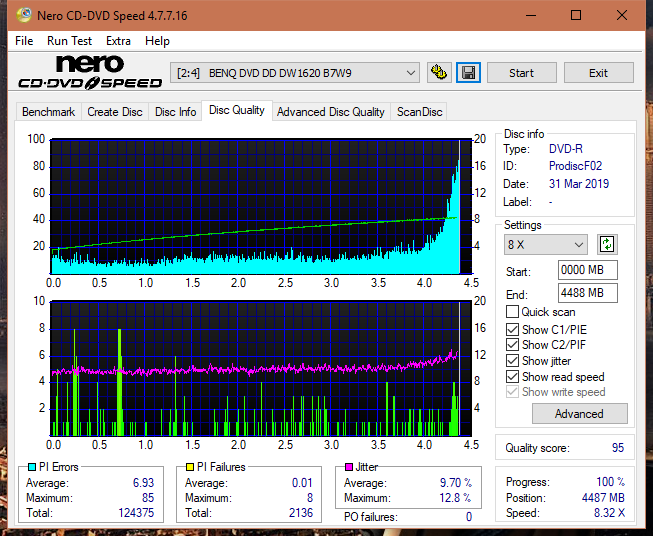Click the Start position field 0000 MB
The width and height of the screenshot is (653, 536).
(587, 270)
